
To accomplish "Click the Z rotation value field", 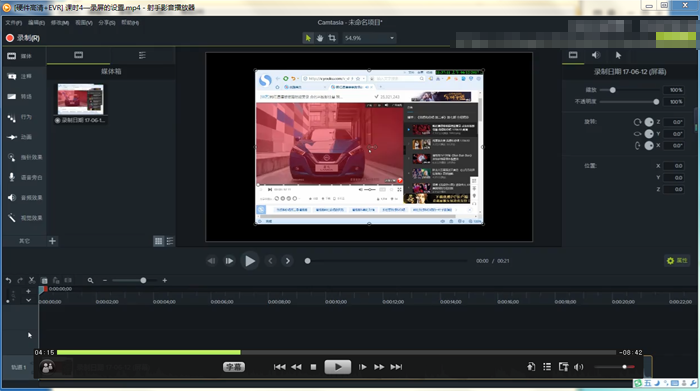I will pyautogui.click(x=674, y=122).
